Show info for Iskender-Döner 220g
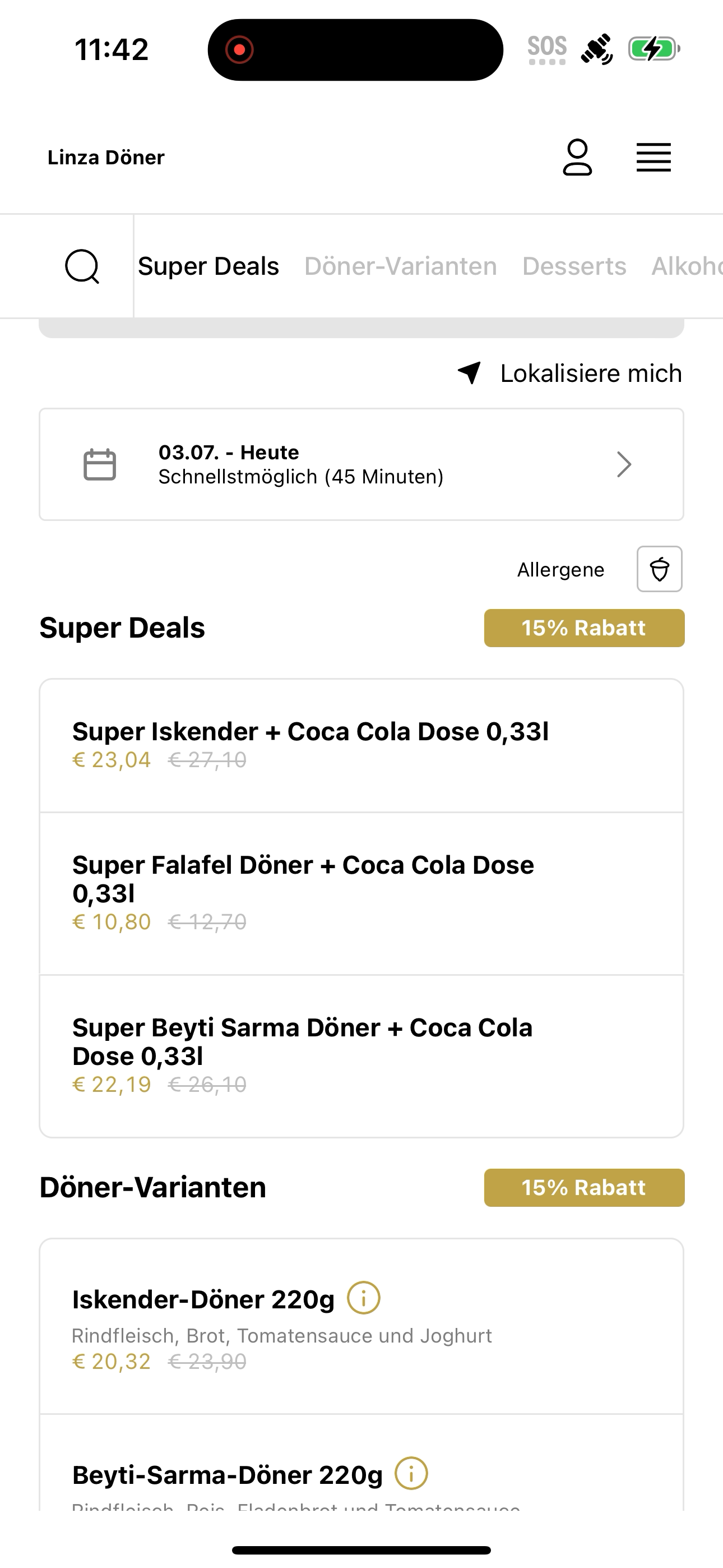 click(364, 1298)
